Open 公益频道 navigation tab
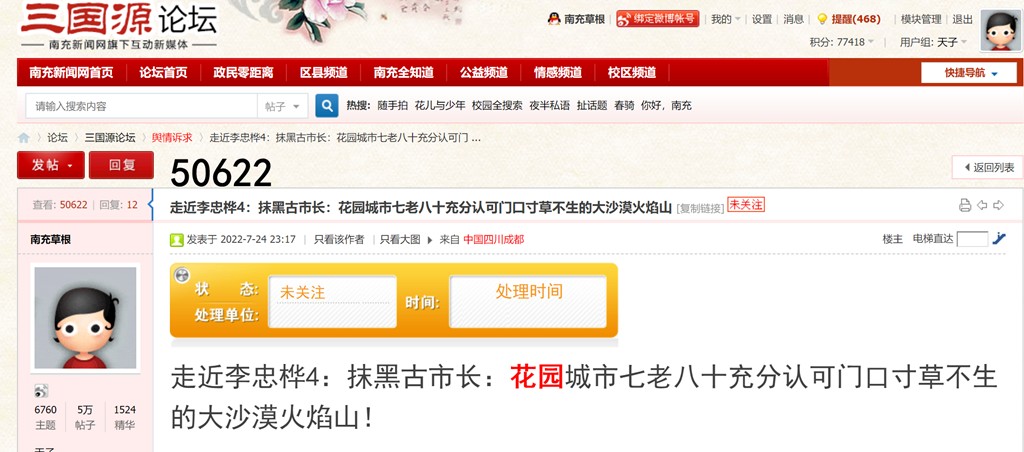Viewport: 1024px width, 452px height. [x=483, y=73]
